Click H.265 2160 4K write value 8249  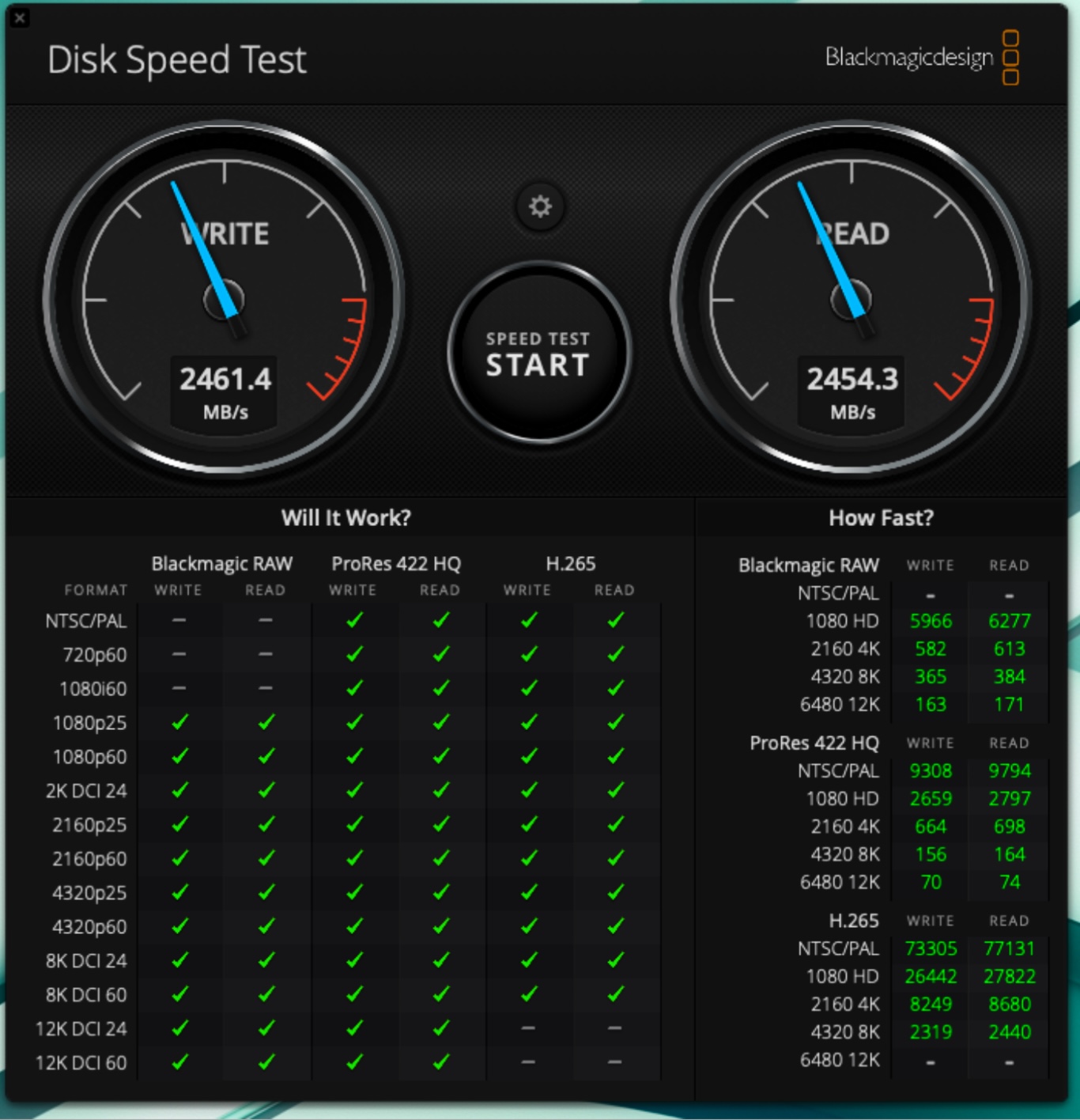coord(931,1004)
